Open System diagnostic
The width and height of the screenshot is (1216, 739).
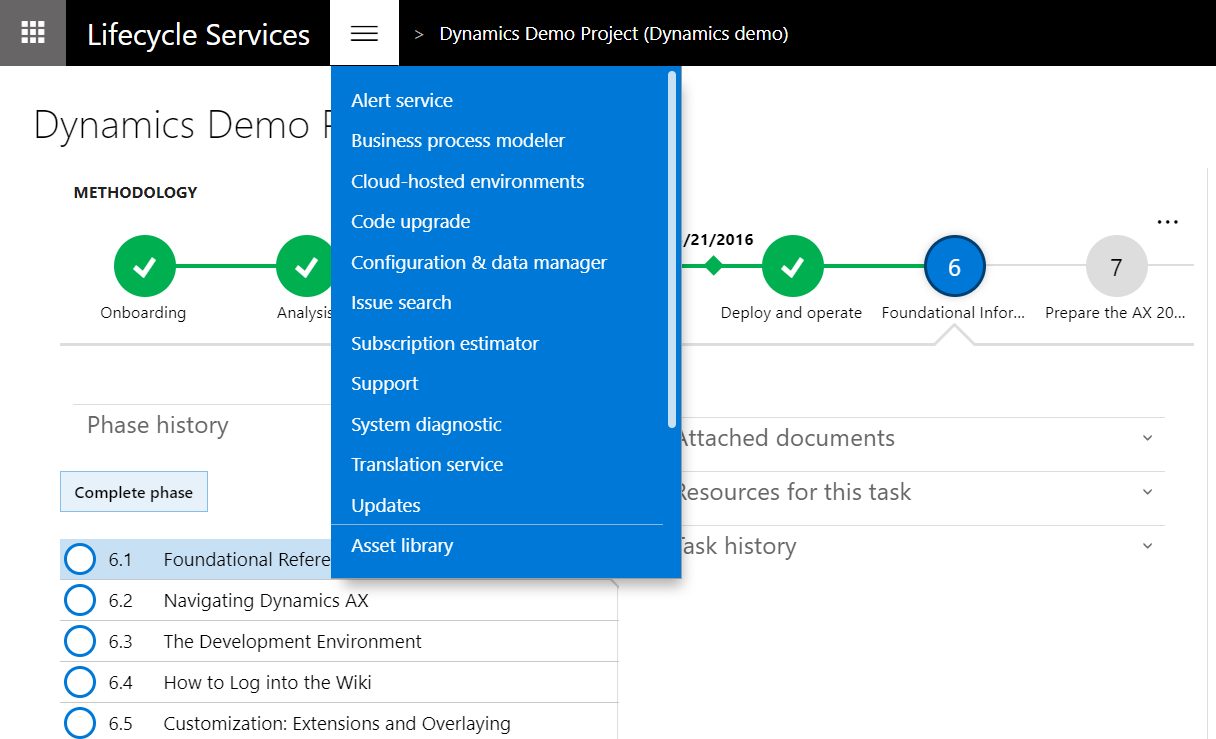(x=426, y=424)
